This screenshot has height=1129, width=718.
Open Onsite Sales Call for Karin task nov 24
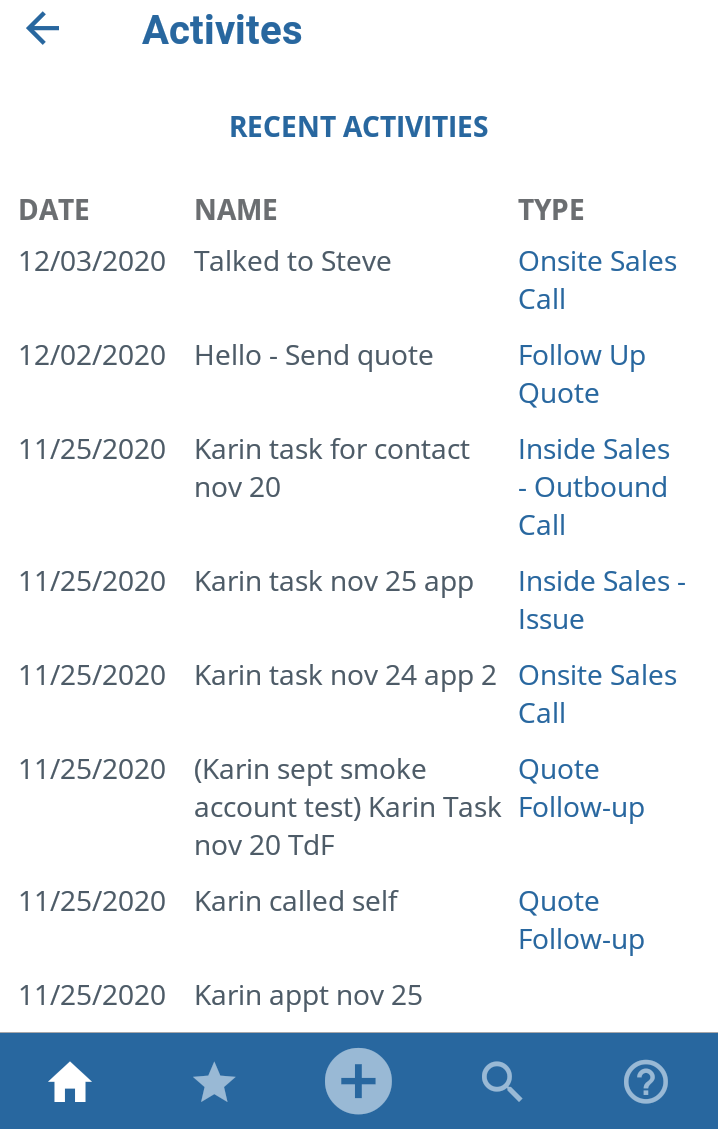597,694
